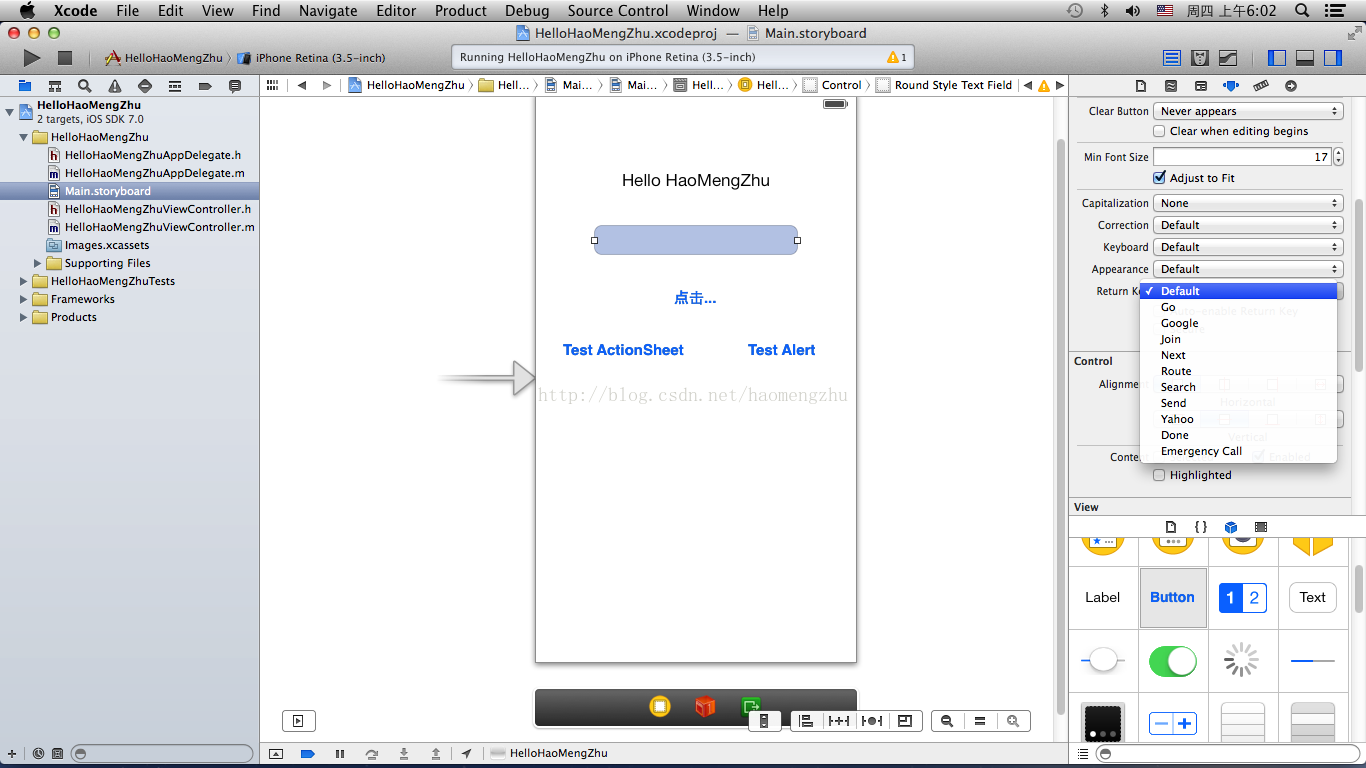The height and width of the screenshot is (768, 1366).
Task: Show the Size inspector ruler icon
Action: pyautogui.click(x=1261, y=86)
